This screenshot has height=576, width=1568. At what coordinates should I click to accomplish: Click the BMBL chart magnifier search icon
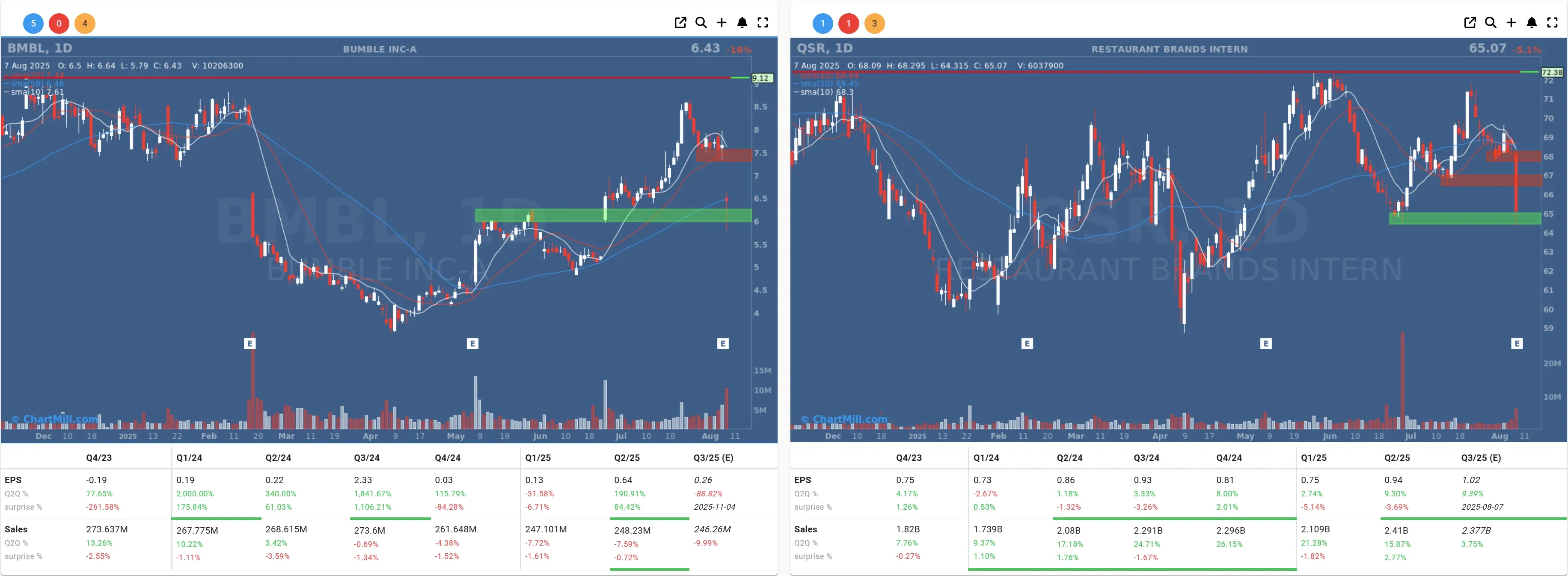pos(701,23)
